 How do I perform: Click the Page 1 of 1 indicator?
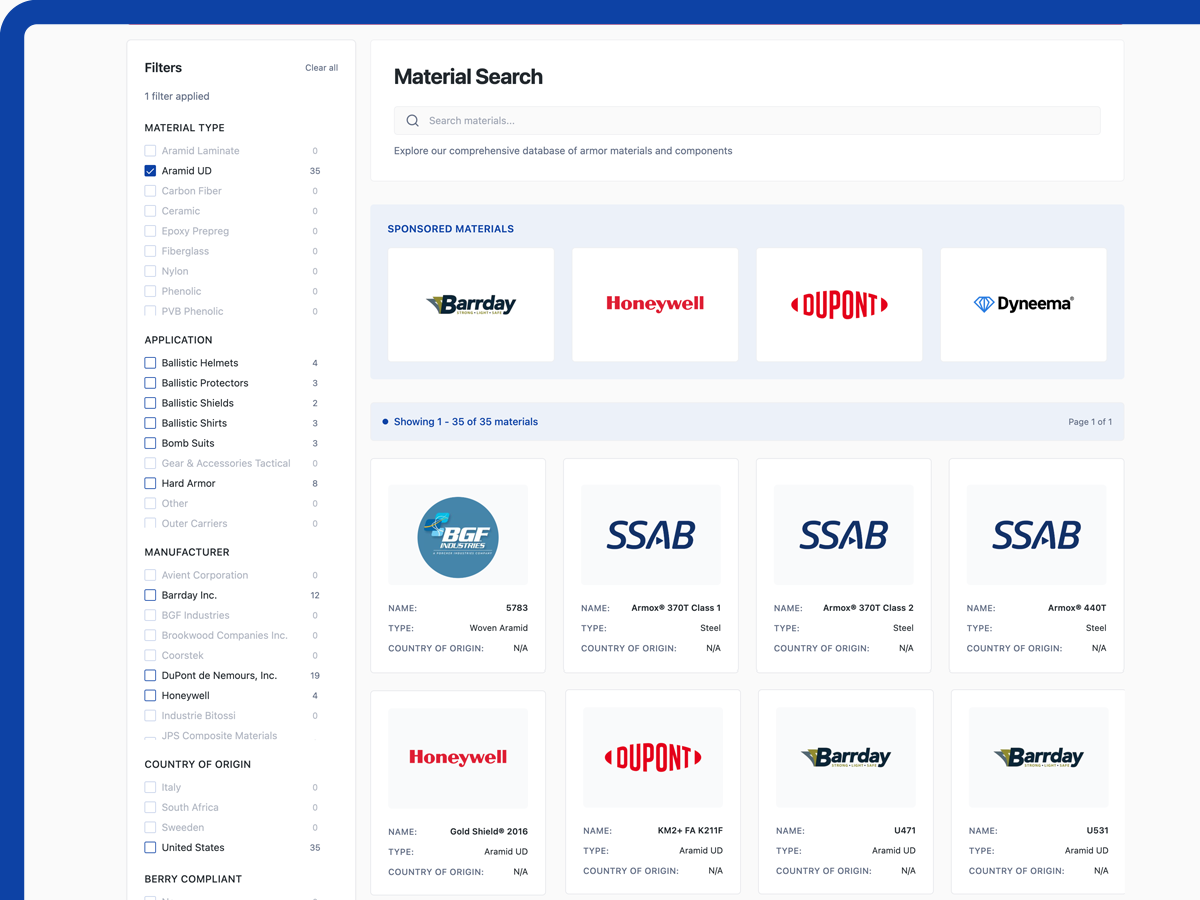click(x=1090, y=422)
